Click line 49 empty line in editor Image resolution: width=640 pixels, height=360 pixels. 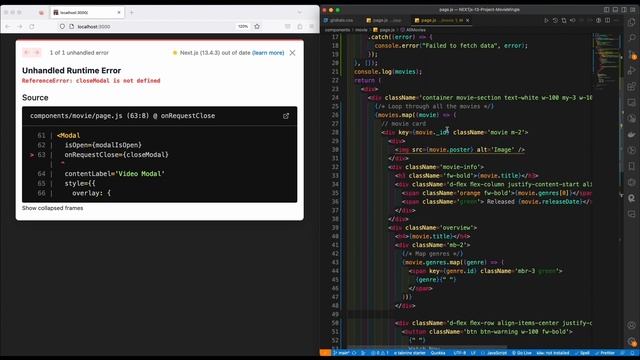pos(469,314)
